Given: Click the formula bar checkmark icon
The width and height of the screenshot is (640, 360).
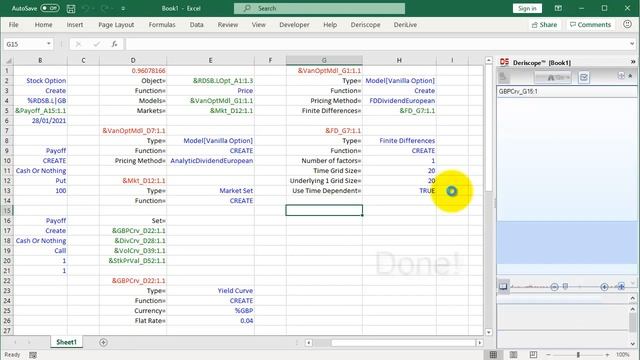Looking at the screenshot, I should tap(96, 44).
